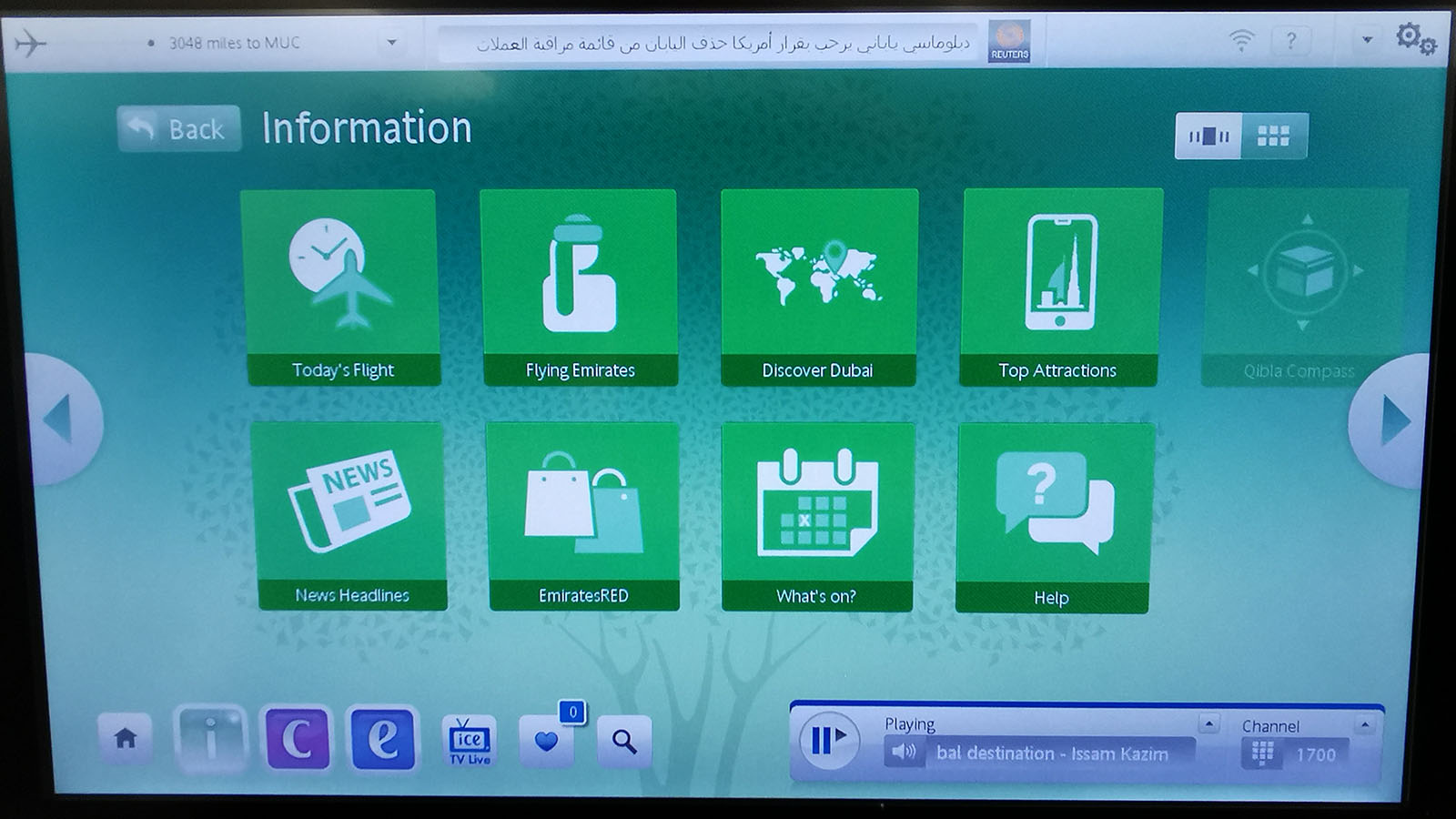Screen dimensions: 1456x819
Task: Expand the miles to MUC dropdown
Action: [x=392, y=42]
